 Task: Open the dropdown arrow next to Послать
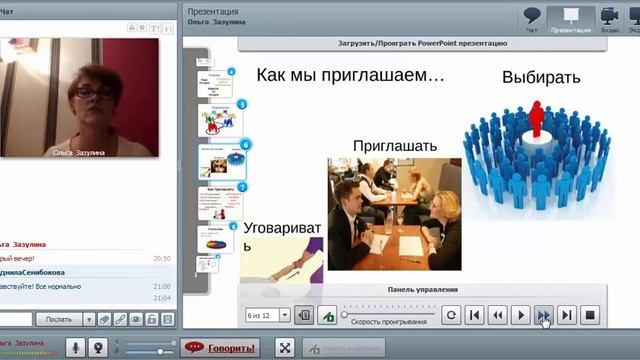click(x=89, y=319)
